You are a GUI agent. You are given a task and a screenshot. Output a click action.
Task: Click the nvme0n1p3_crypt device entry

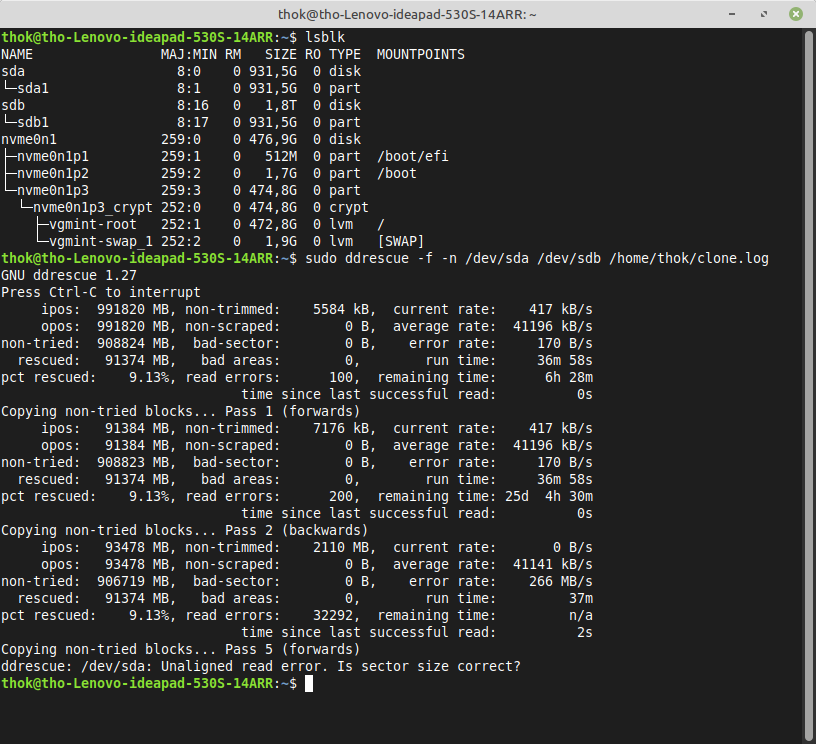[x=92, y=207]
